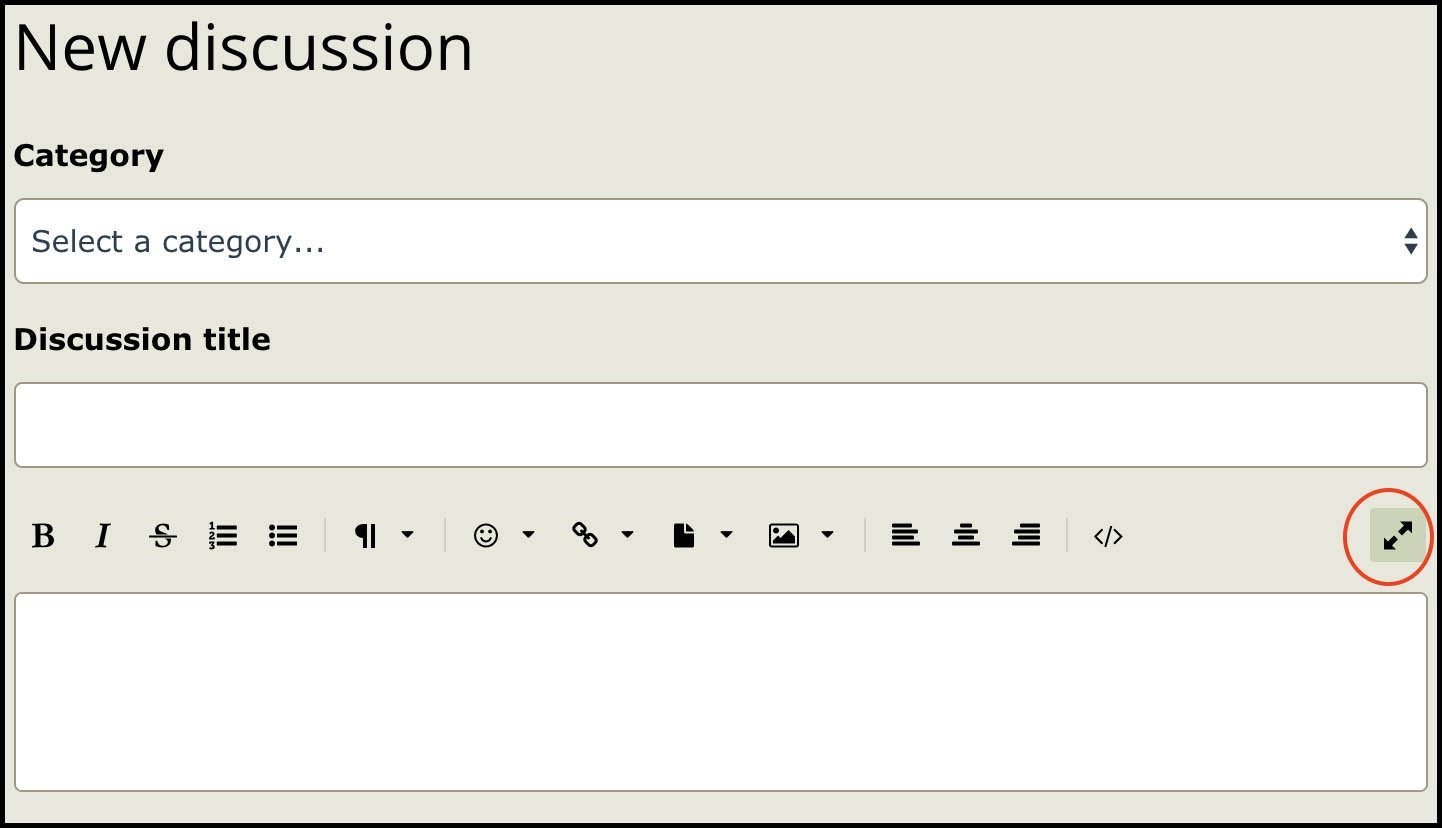Screen dimensions: 1442x828
Task: Expand the image options dropdown arrow
Action: 827,536
